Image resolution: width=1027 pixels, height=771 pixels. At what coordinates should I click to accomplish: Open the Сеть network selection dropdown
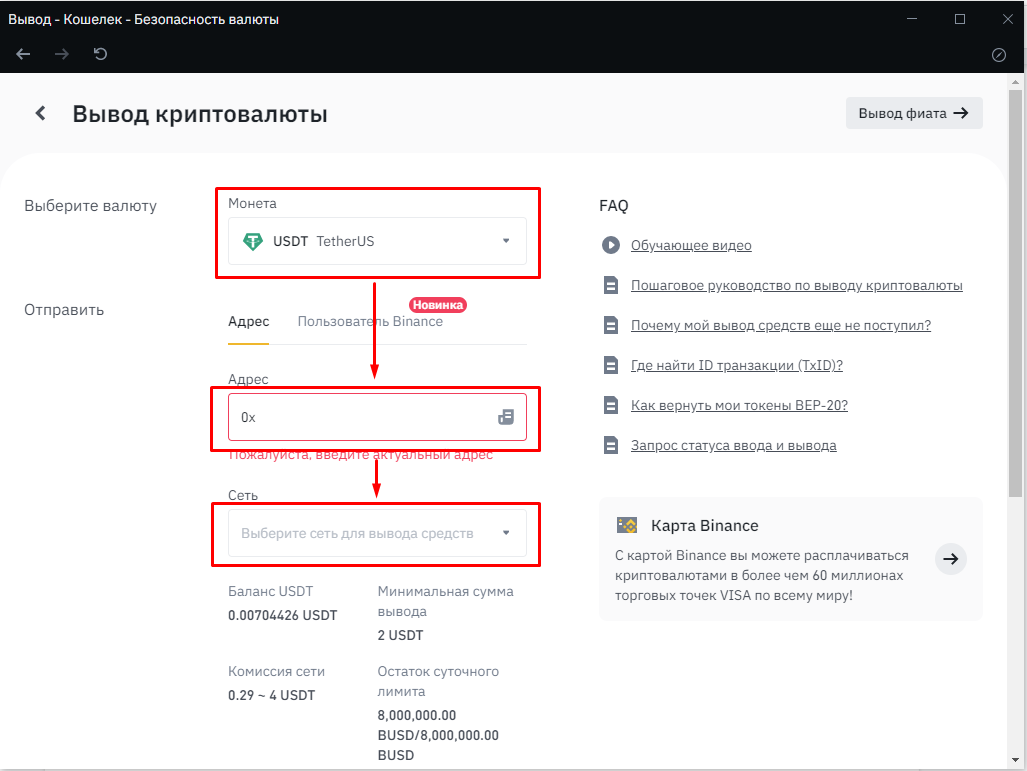pos(377,533)
